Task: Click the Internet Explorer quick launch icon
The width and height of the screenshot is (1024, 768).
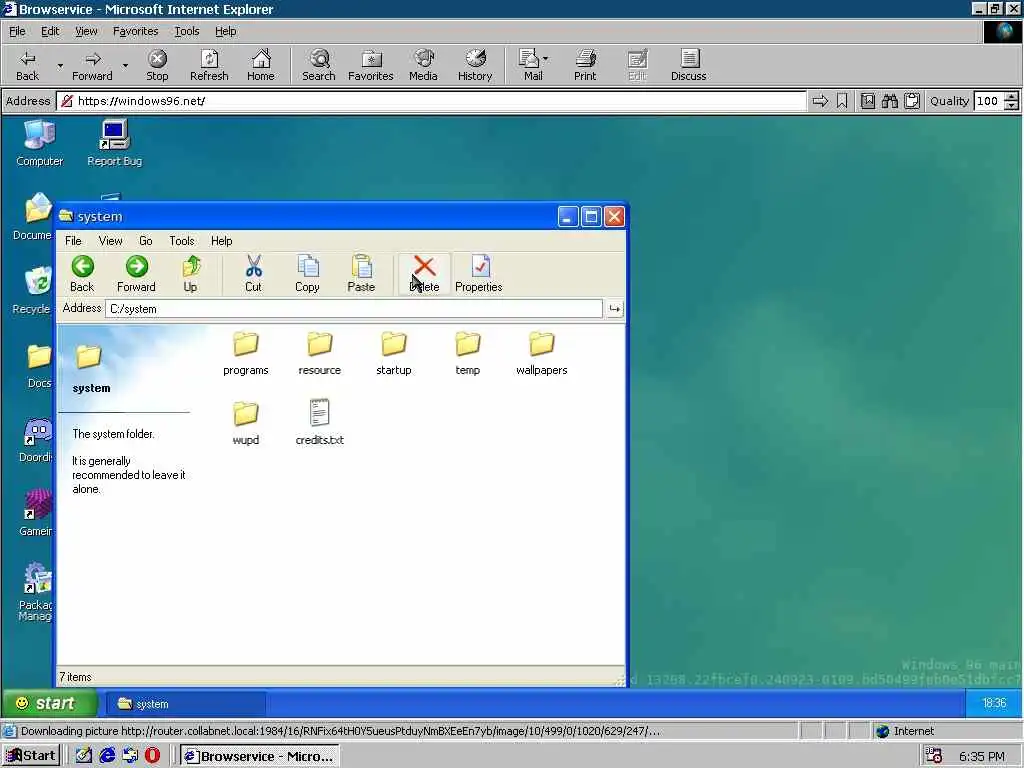Action: (107, 756)
